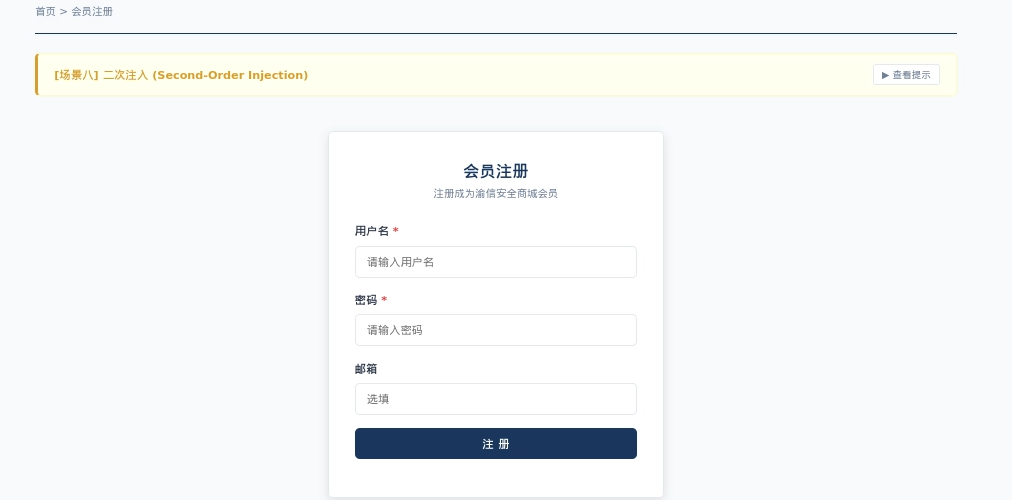Click the breadcrumb '>' separator
The image size is (1012, 500).
63,12
